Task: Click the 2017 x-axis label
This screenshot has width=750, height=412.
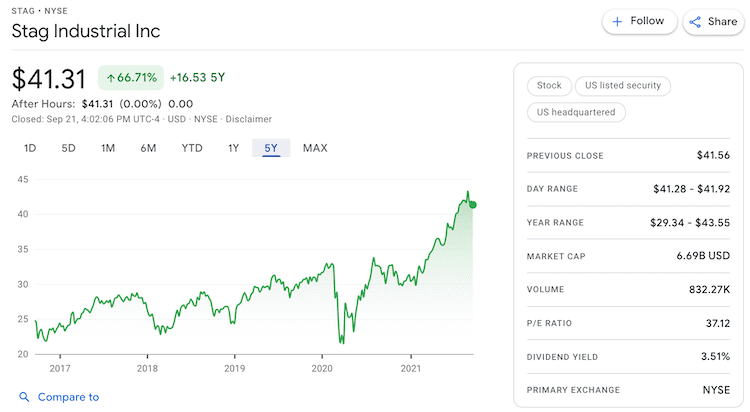Action: [60, 368]
